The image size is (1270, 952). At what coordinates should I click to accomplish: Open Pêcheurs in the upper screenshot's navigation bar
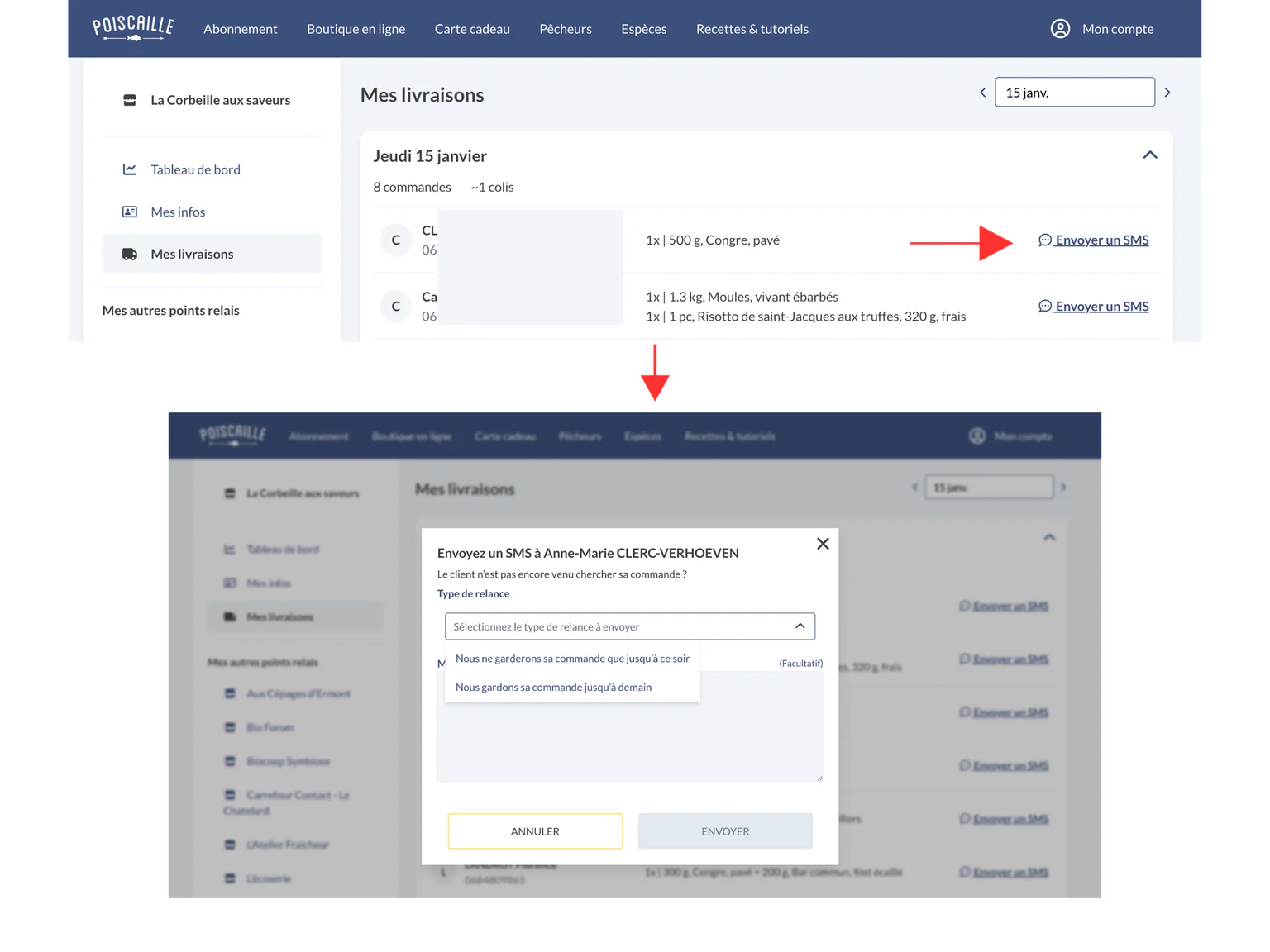tap(566, 29)
